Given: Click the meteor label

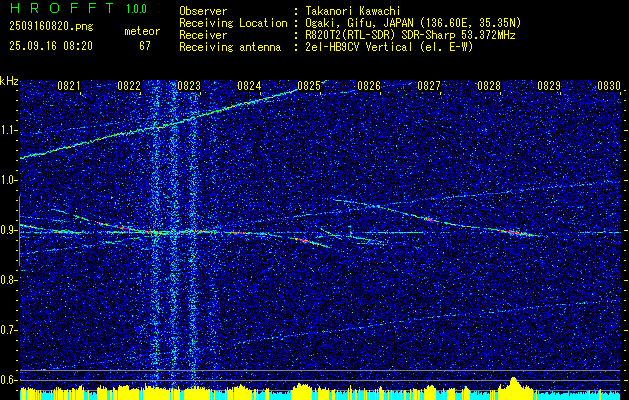Looking at the screenshot, I should pyautogui.click(x=142, y=31).
